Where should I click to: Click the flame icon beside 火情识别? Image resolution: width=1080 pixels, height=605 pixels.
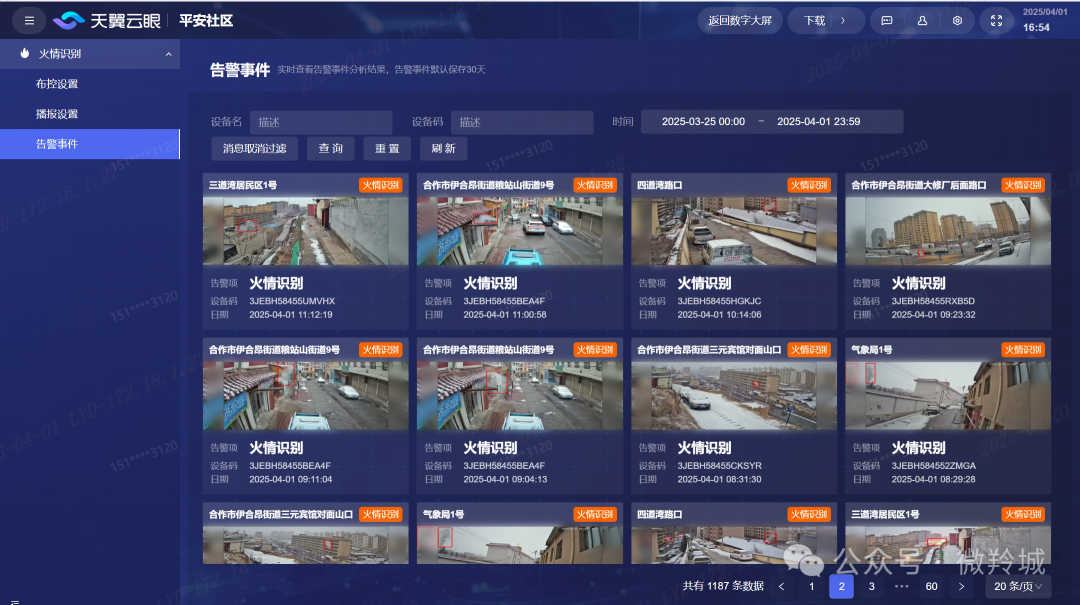25,53
